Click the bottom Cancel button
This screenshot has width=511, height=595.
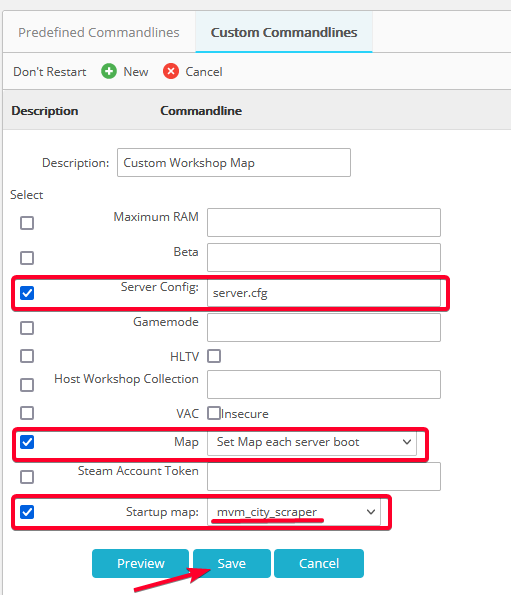319,563
